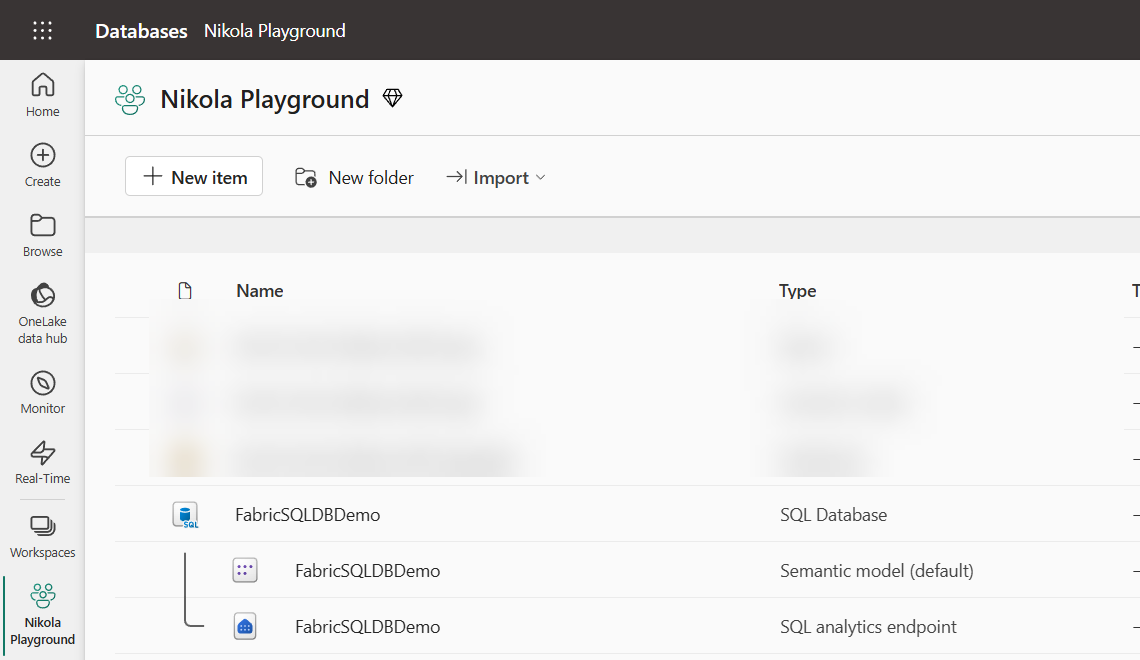Open the Workspaces list
The height and width of the screenshot is (660, 1140).
42,536
